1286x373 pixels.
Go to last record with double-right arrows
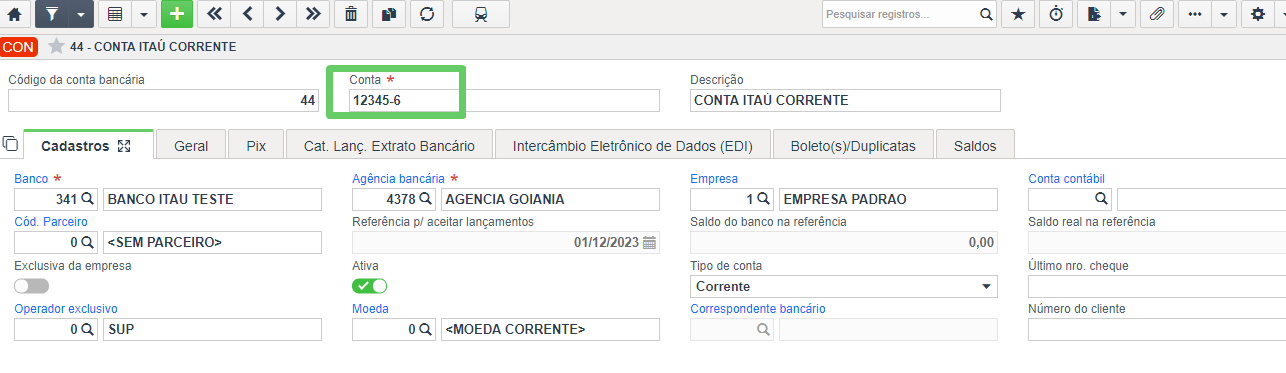(x=313, y=14)
